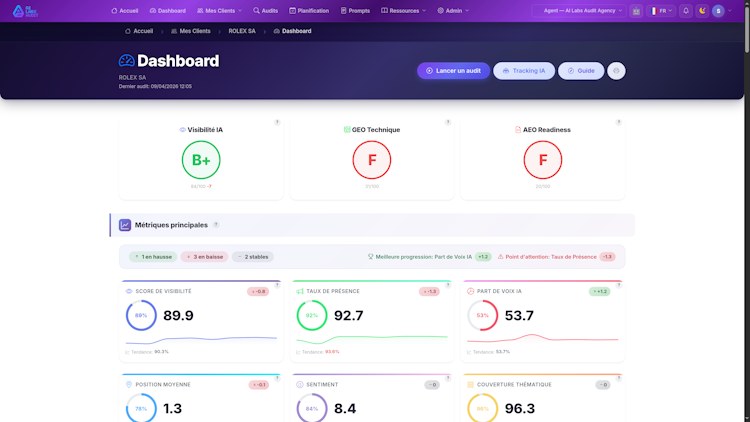Screen dimensions: 750x422
Task: Click the Score de visibilité 89% progress ring
Action: click(x=141, y=315)
